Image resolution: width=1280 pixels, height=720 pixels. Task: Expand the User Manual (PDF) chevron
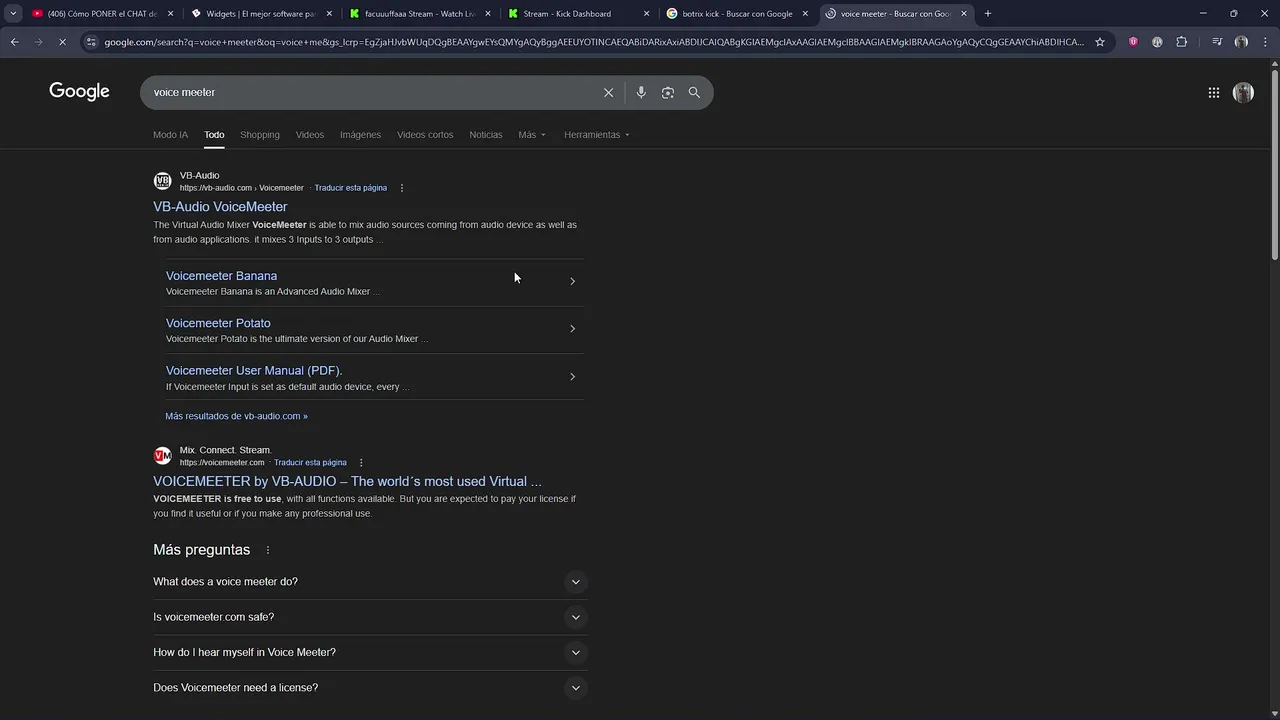point(572,377)
